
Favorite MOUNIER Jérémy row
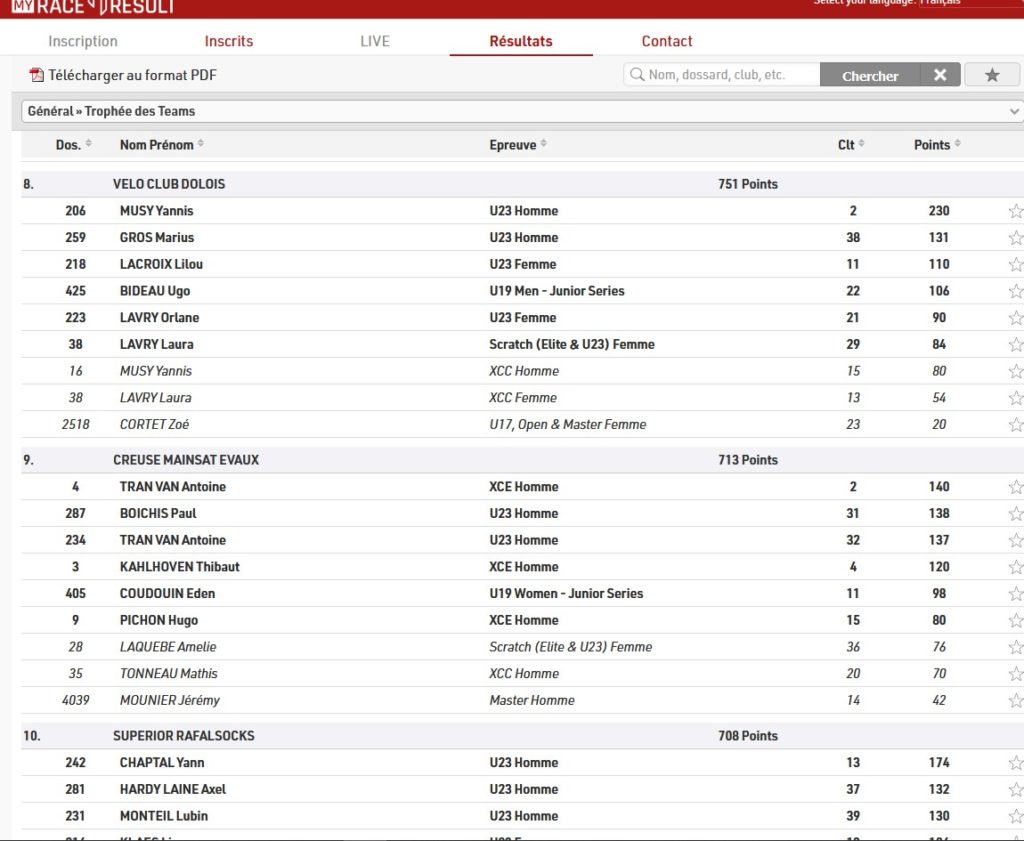tap(1016, 701)
